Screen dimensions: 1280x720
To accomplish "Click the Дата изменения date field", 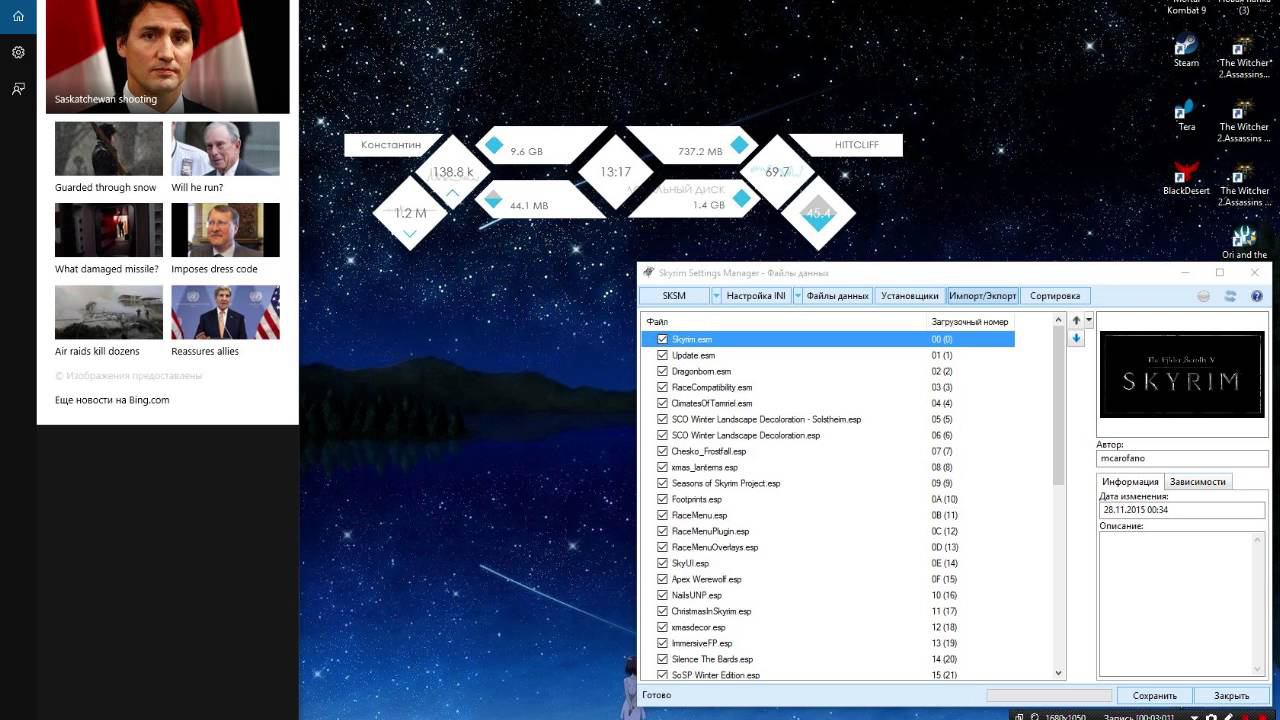I will [1182, 510].
